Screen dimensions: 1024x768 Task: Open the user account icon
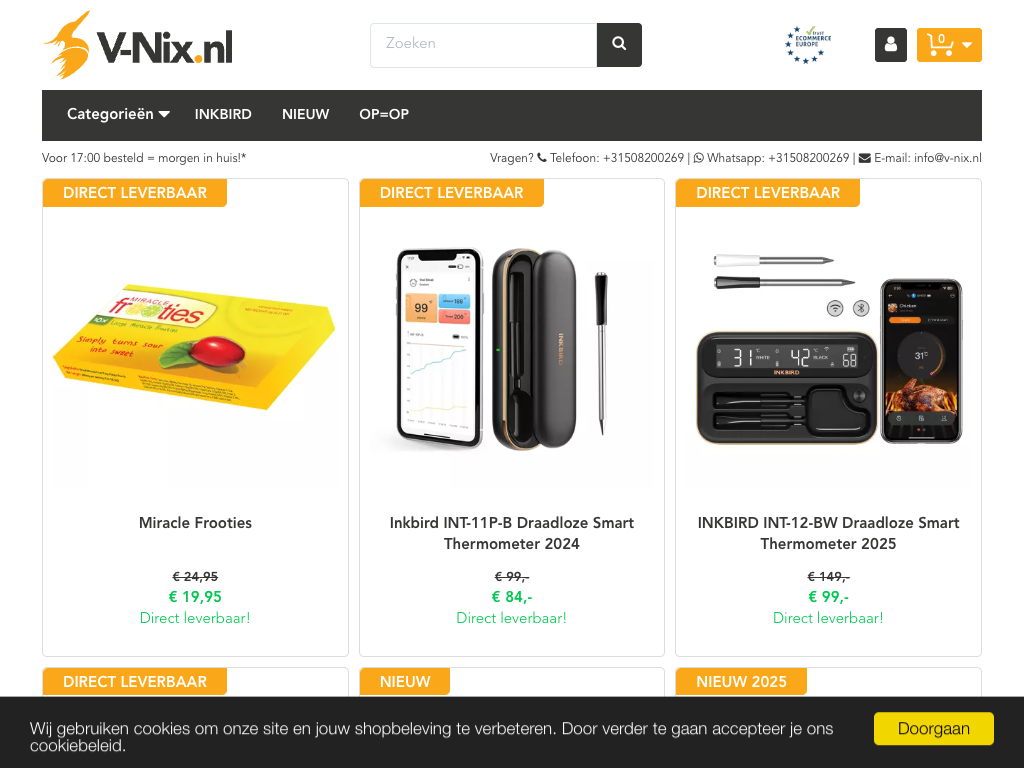[891, 45]
